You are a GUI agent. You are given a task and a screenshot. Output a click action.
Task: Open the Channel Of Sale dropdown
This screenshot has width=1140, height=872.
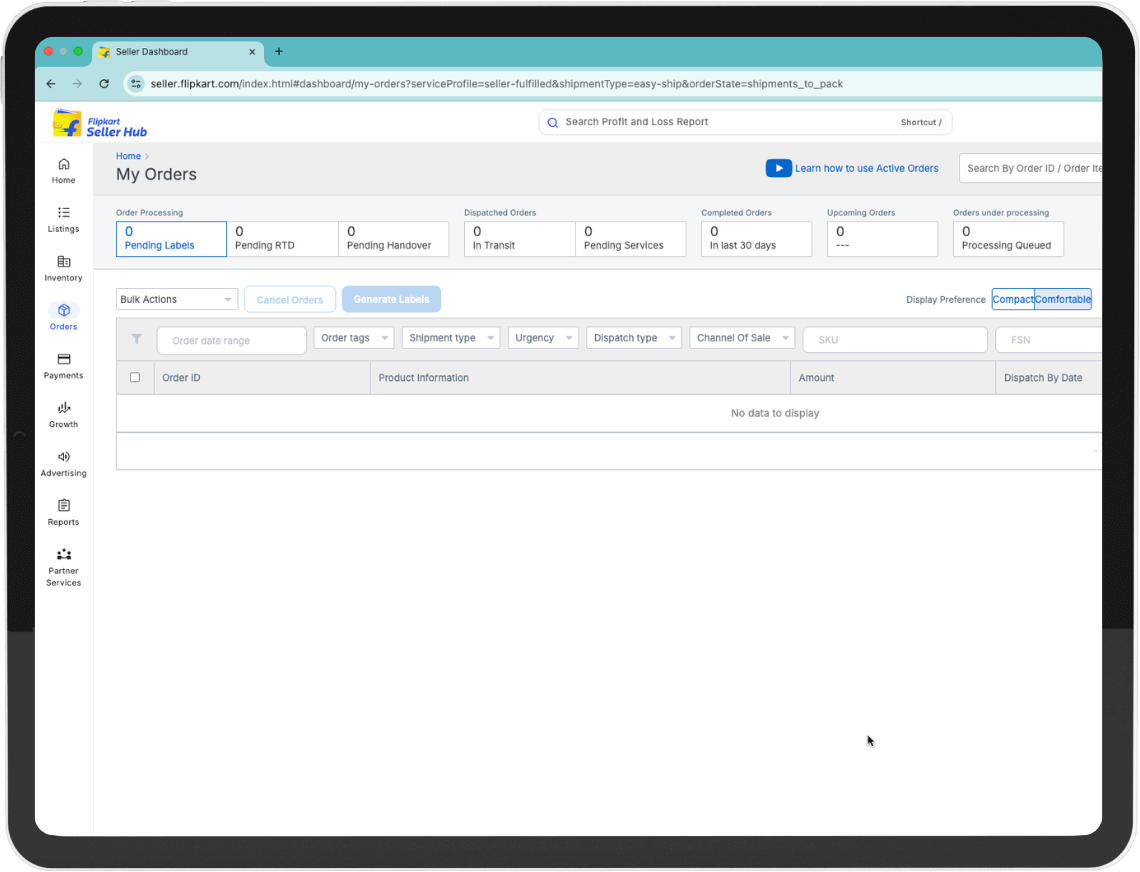742,338
